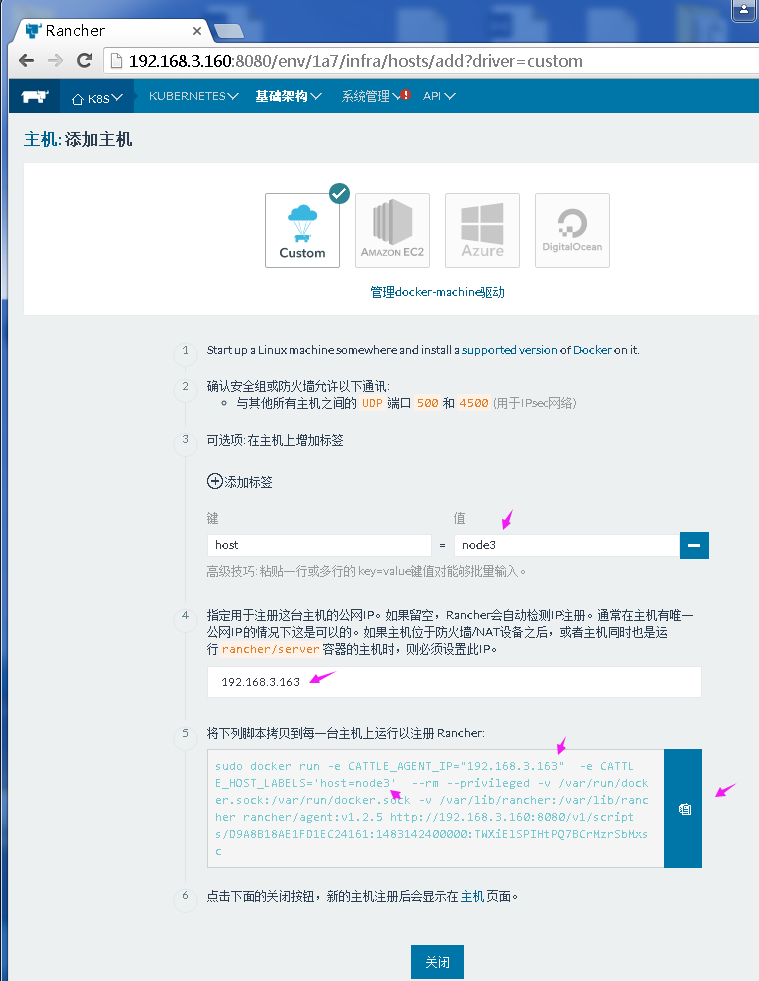This screenshot has height=981, width=759.
Task: Click the 500 port value
Action: [x=427, y=404]
